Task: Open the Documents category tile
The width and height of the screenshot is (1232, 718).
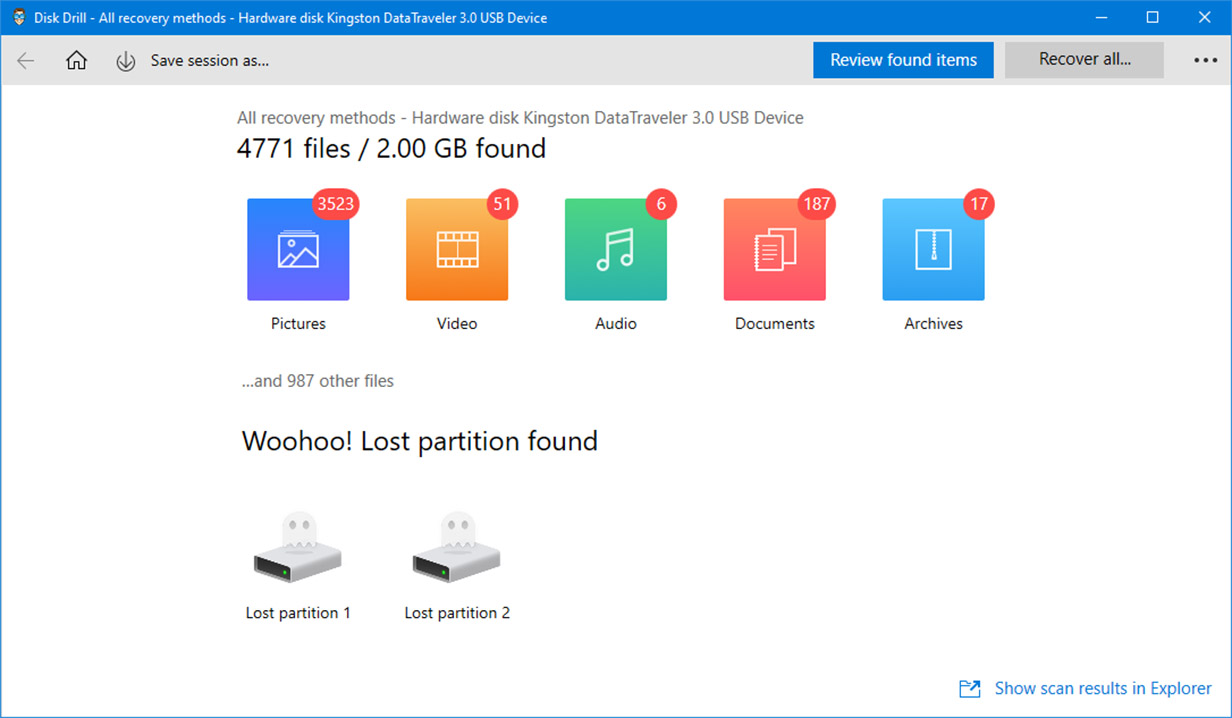Action: (775, 249)
